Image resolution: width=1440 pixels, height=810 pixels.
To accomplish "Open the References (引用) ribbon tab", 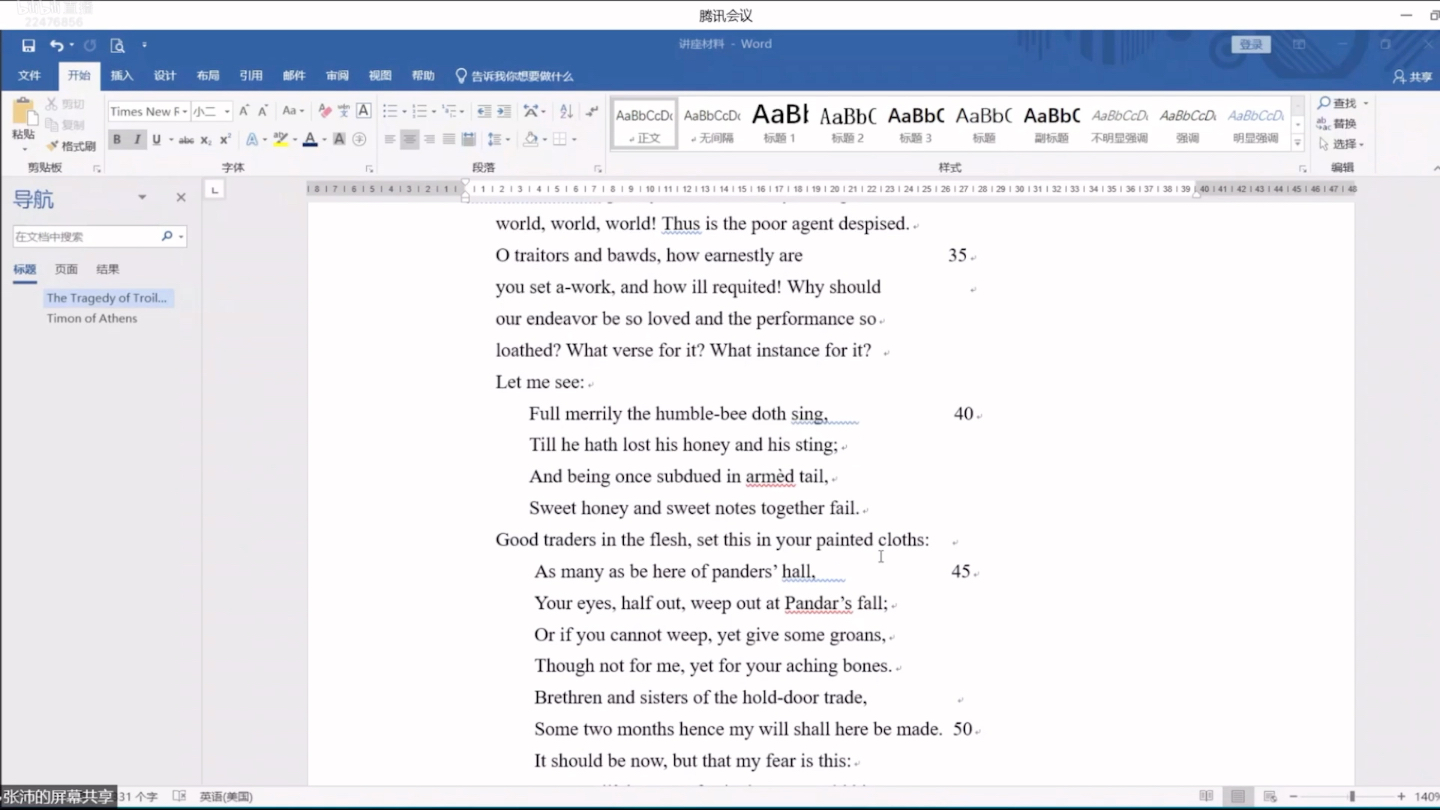I will pos(250,76).
